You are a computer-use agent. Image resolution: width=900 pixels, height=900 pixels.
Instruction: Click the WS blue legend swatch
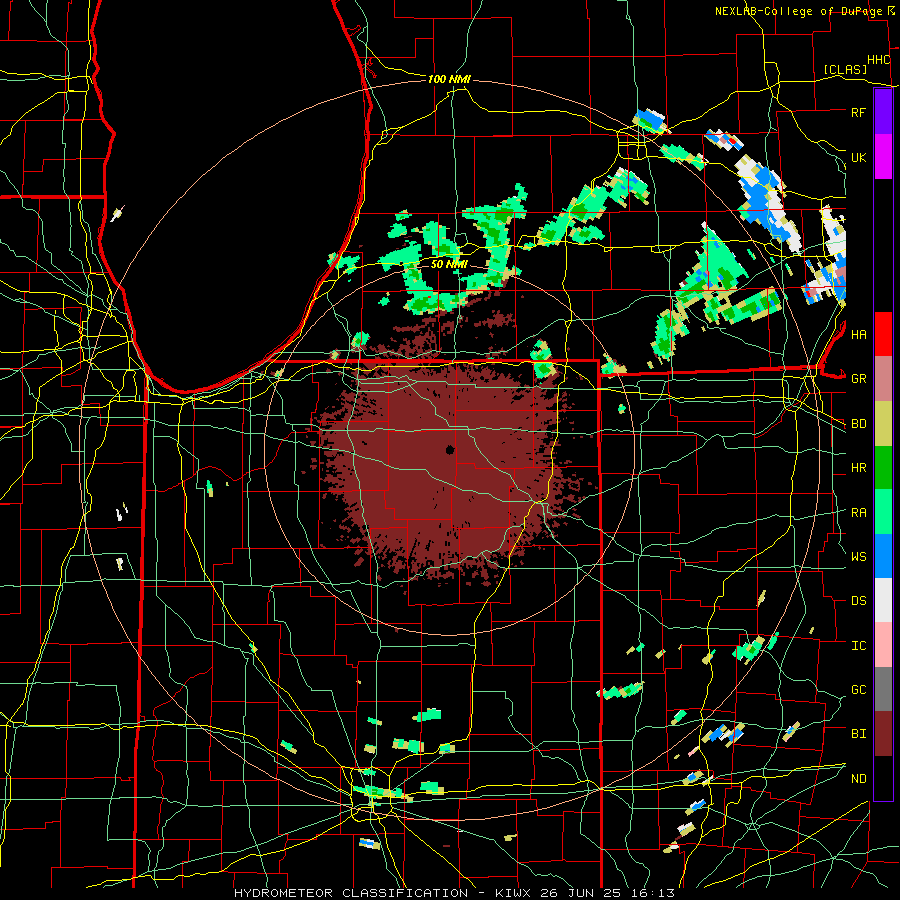pos(883,556)
